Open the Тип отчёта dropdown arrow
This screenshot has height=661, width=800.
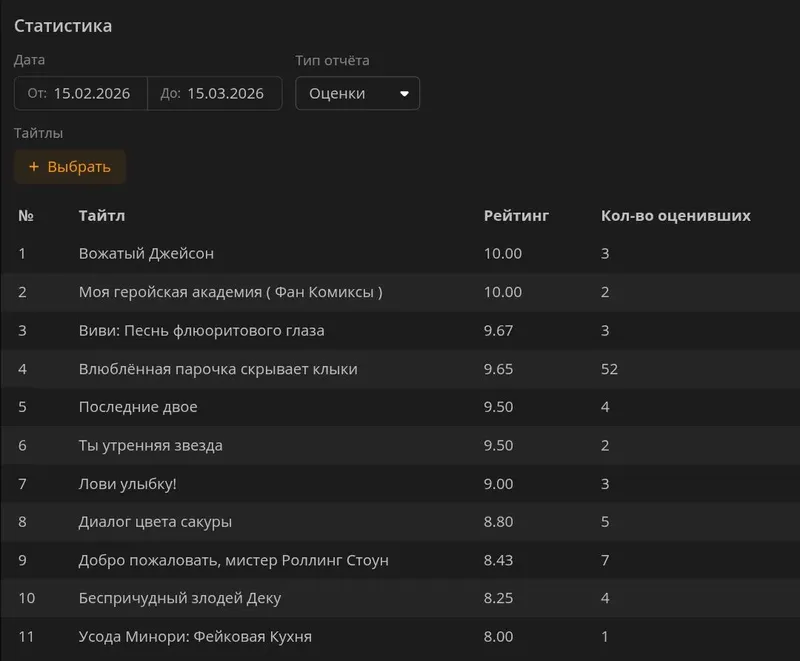[x=404, y=94]
